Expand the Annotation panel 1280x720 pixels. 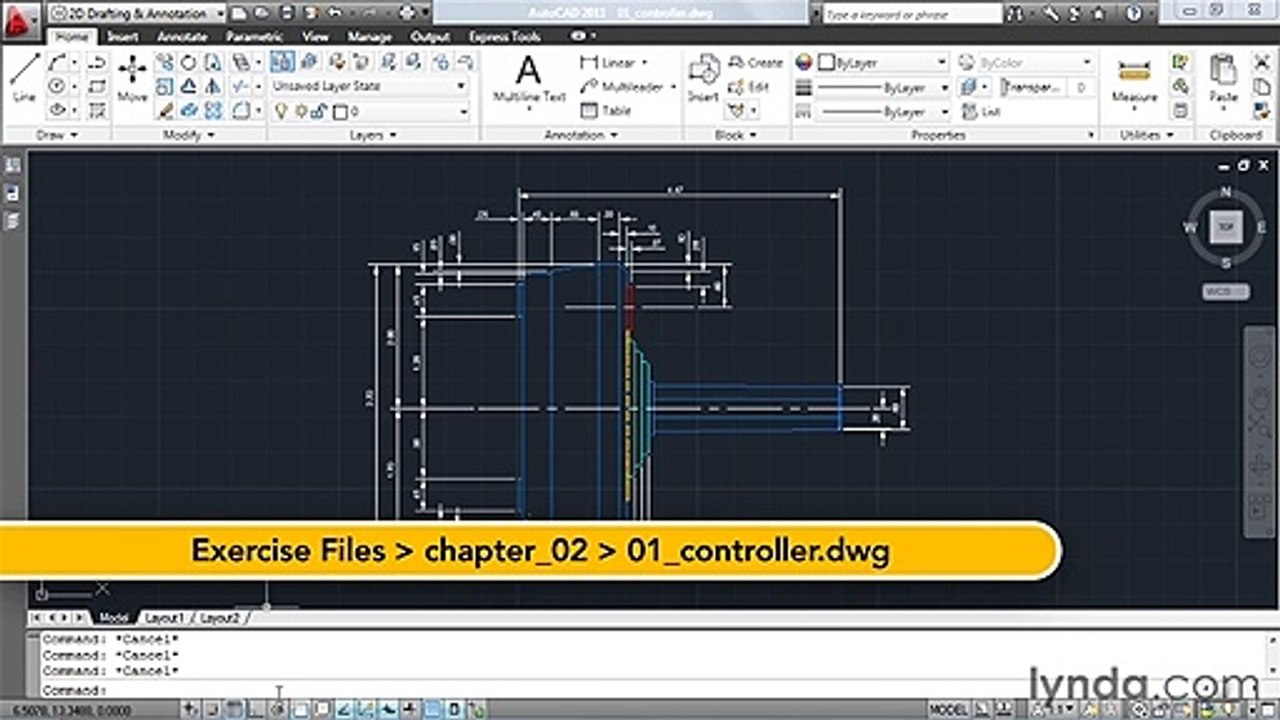(582, 134)
